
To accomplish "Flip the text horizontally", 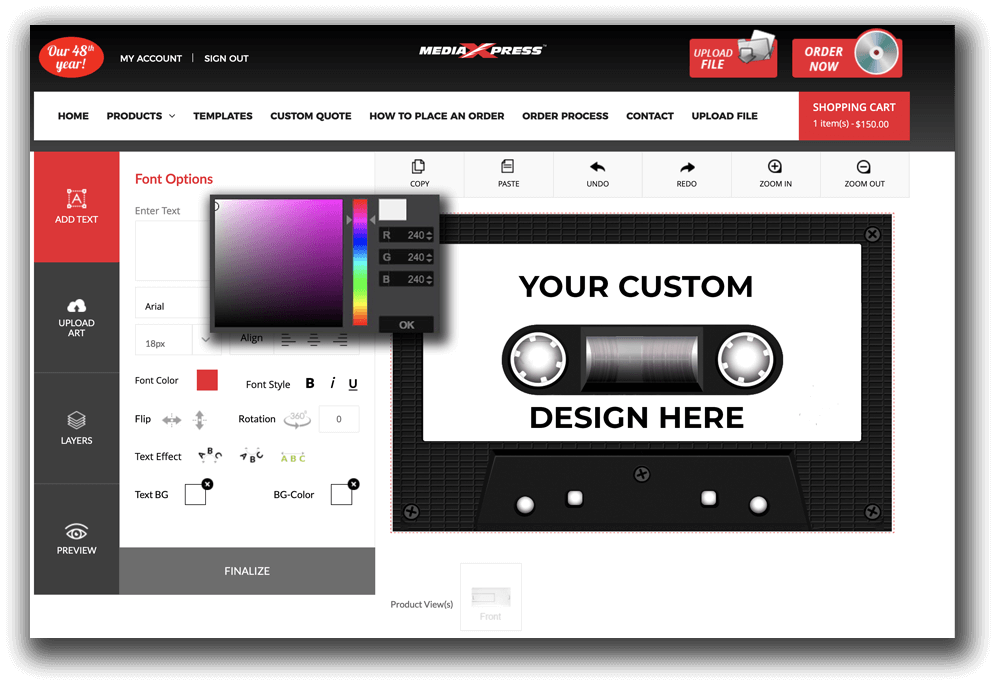I will point(172,420).
